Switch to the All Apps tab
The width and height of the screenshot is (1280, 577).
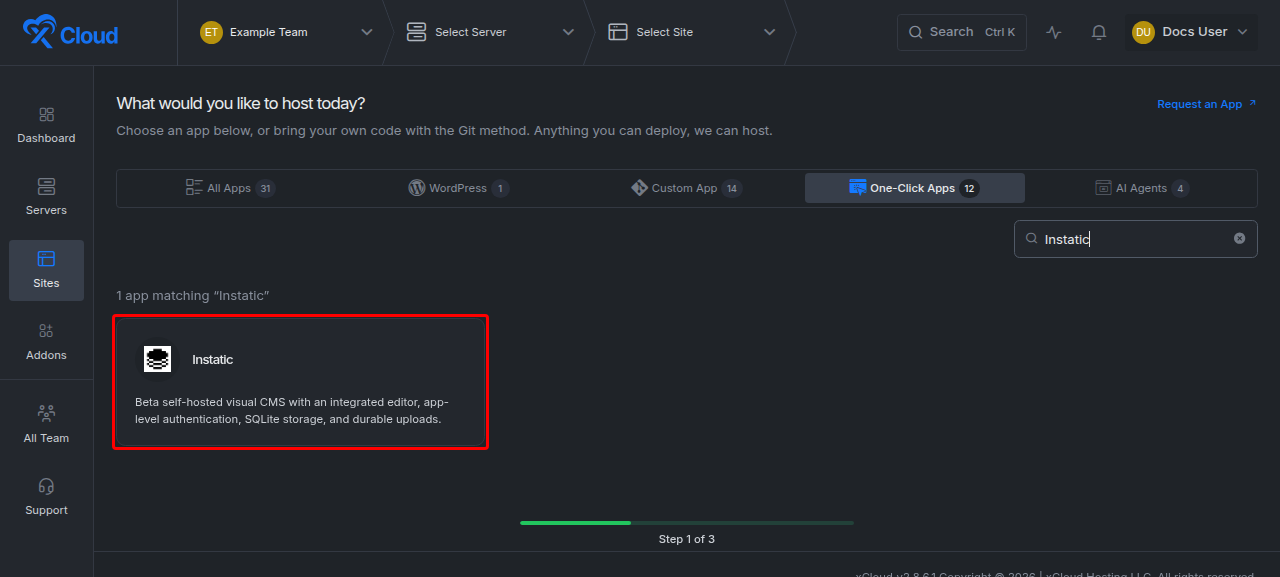tap(229, 188)
